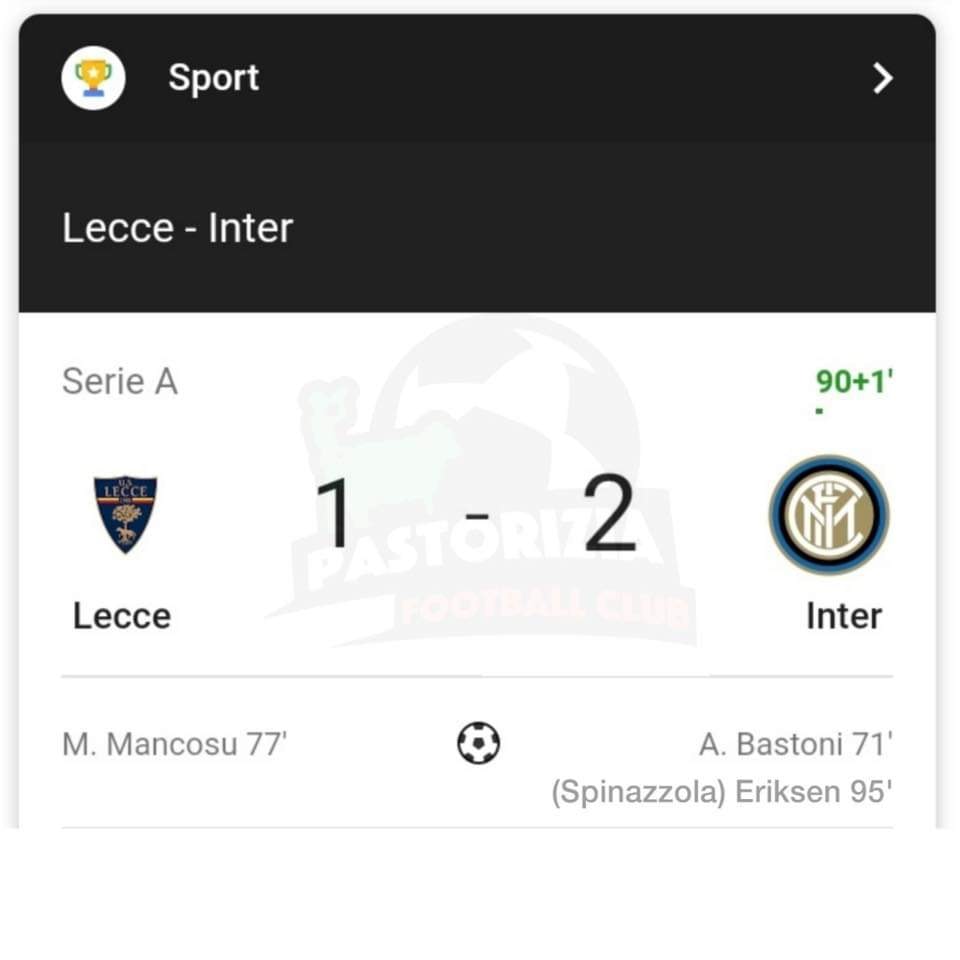The image size is (960, 960).
Task: Select the Lecce - Inter match title
Action: 177,228
